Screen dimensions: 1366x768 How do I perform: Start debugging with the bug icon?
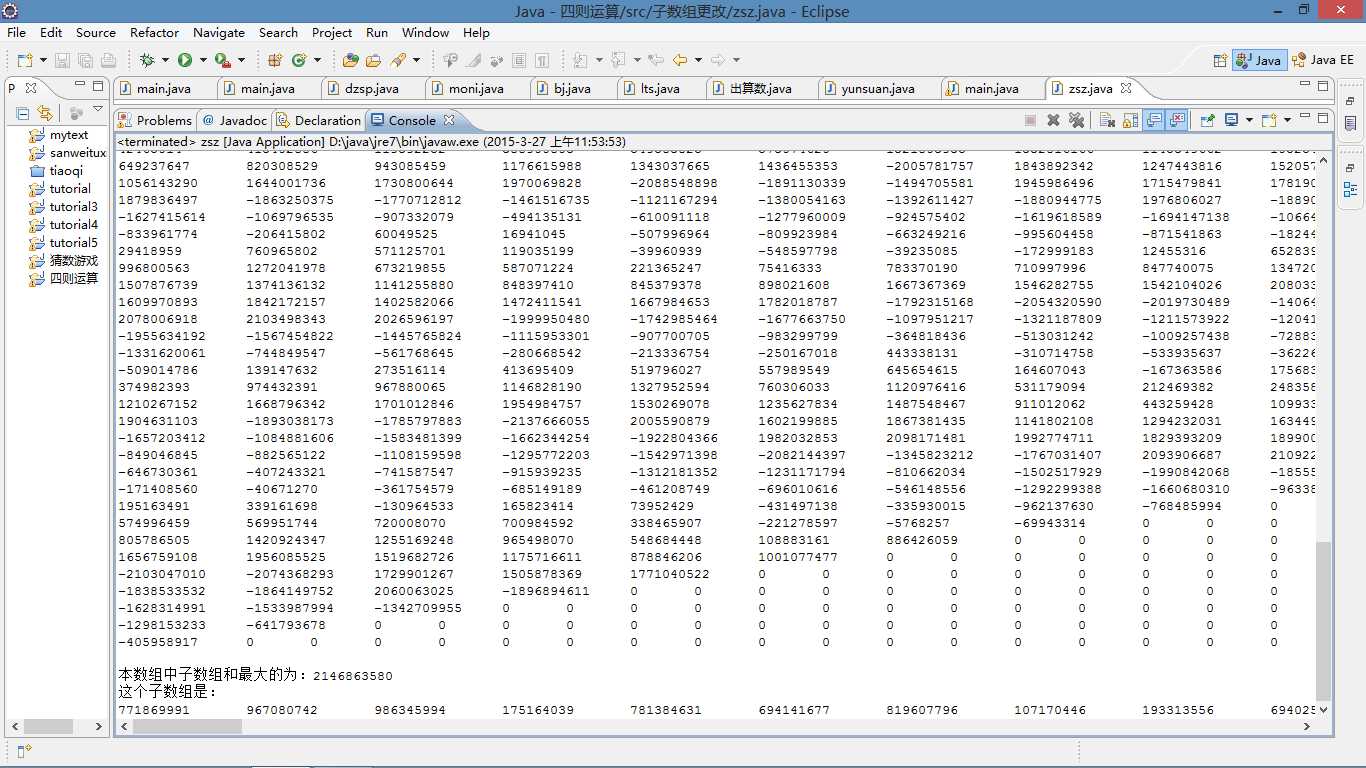[147, 61]
